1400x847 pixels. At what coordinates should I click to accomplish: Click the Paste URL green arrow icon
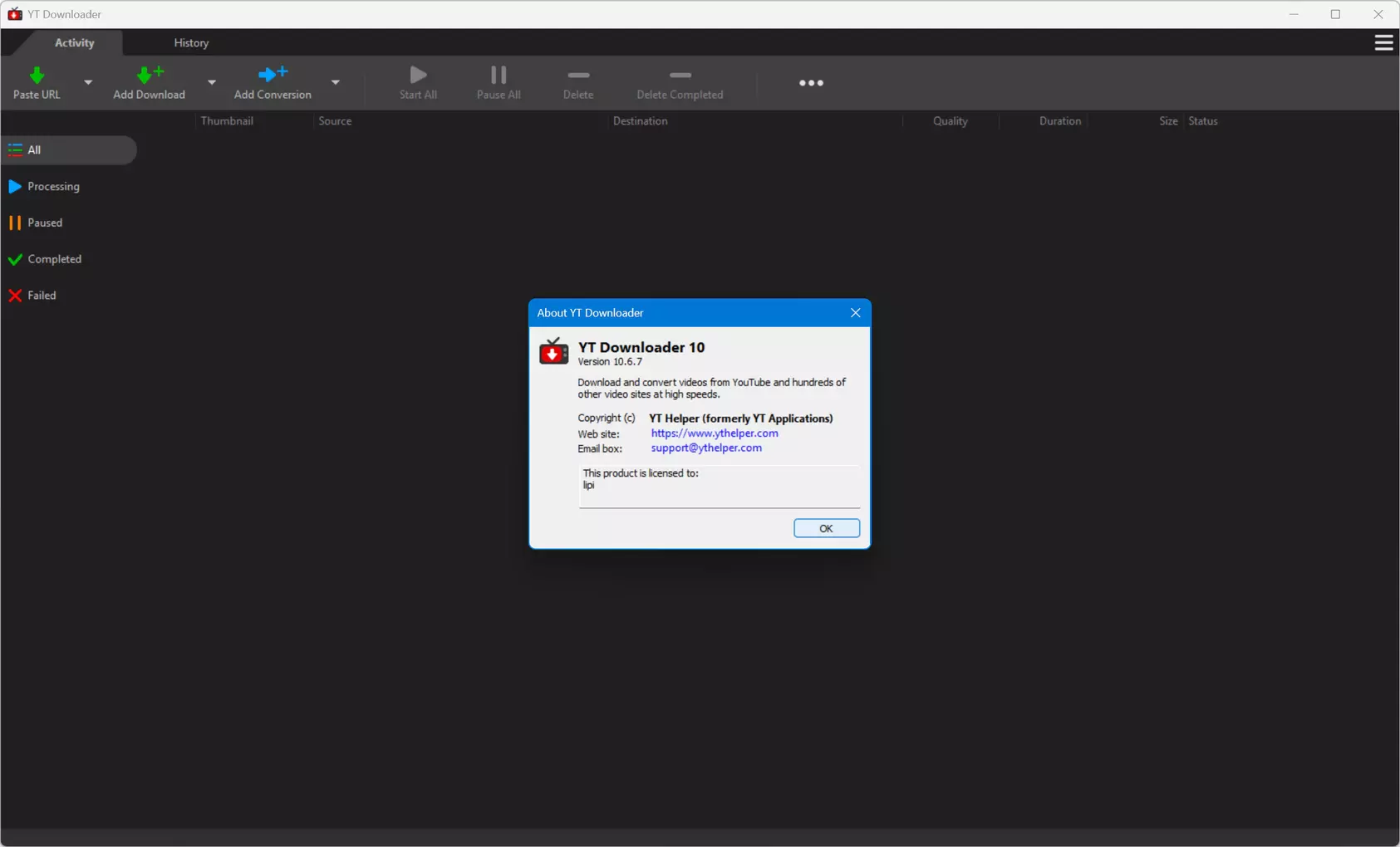coord(37,75)
